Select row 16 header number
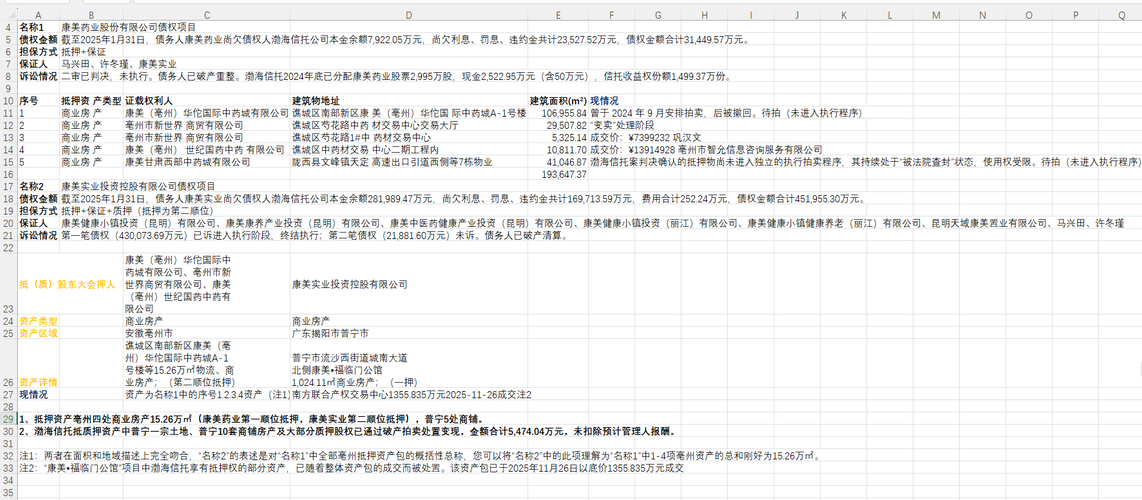 click(9, 175)
